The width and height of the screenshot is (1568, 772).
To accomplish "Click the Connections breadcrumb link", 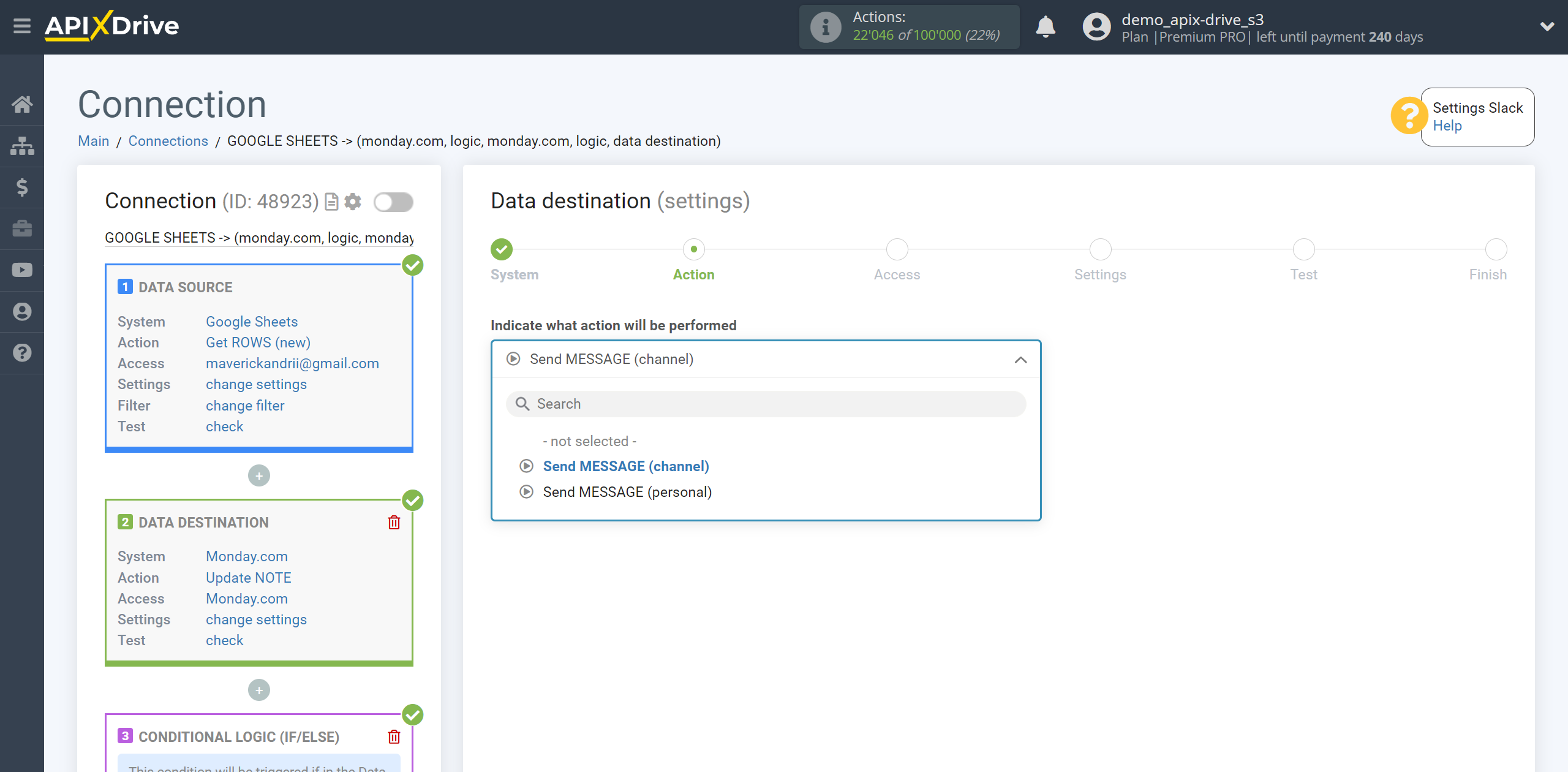I will coord(167,141).
